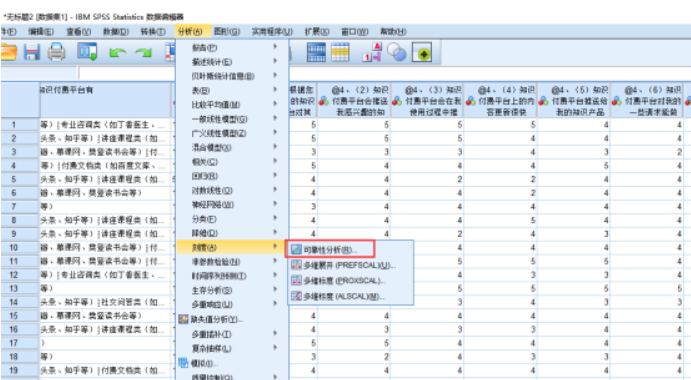The image size is (691, 380).
Task: Select 可靠性分析(R) in the submenu
Action: (x=330, y=250)
